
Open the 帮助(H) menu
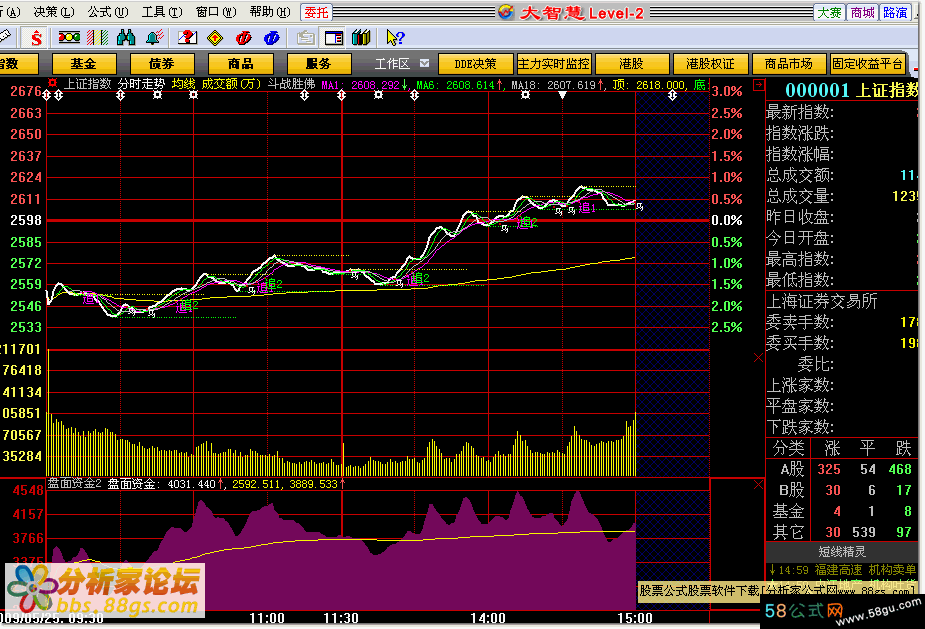270,12
